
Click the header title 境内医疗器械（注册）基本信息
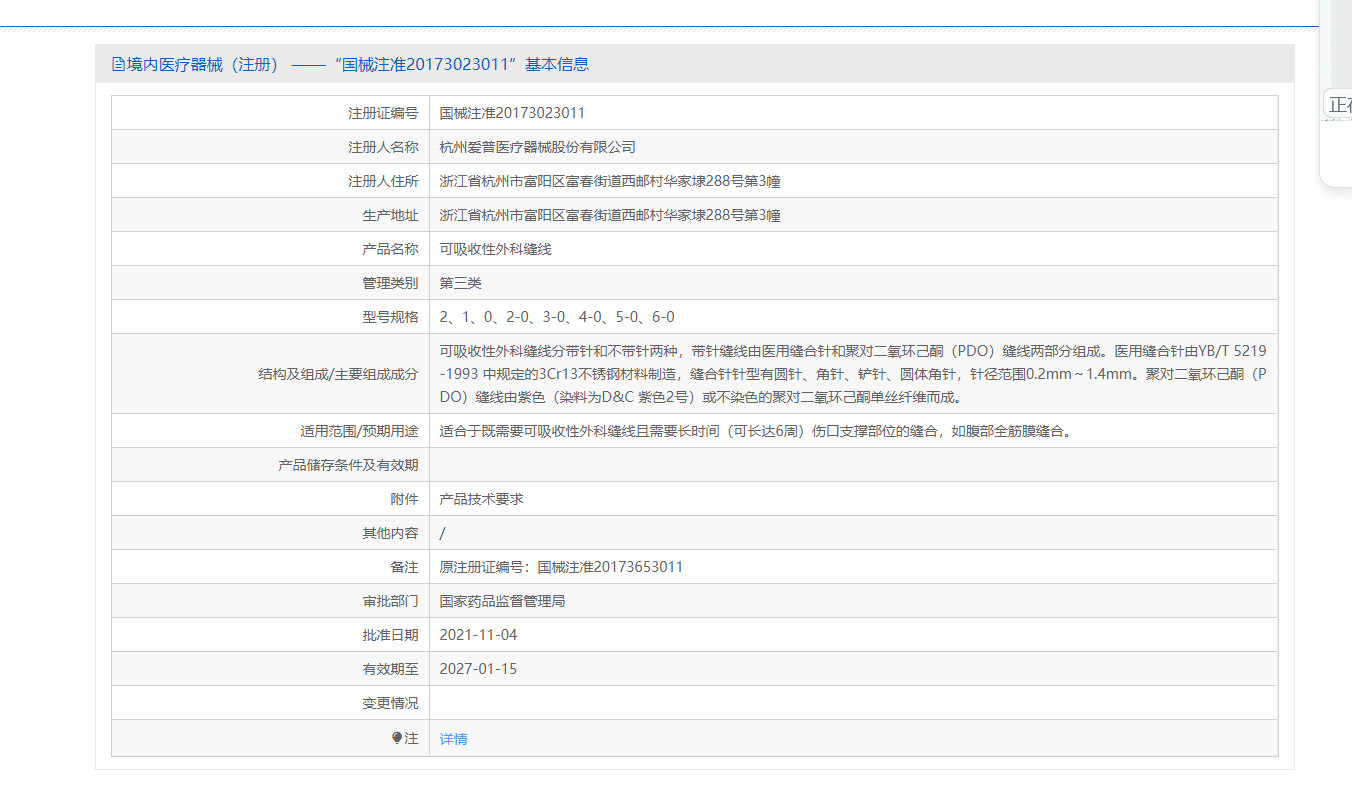[x=350, y=64]
